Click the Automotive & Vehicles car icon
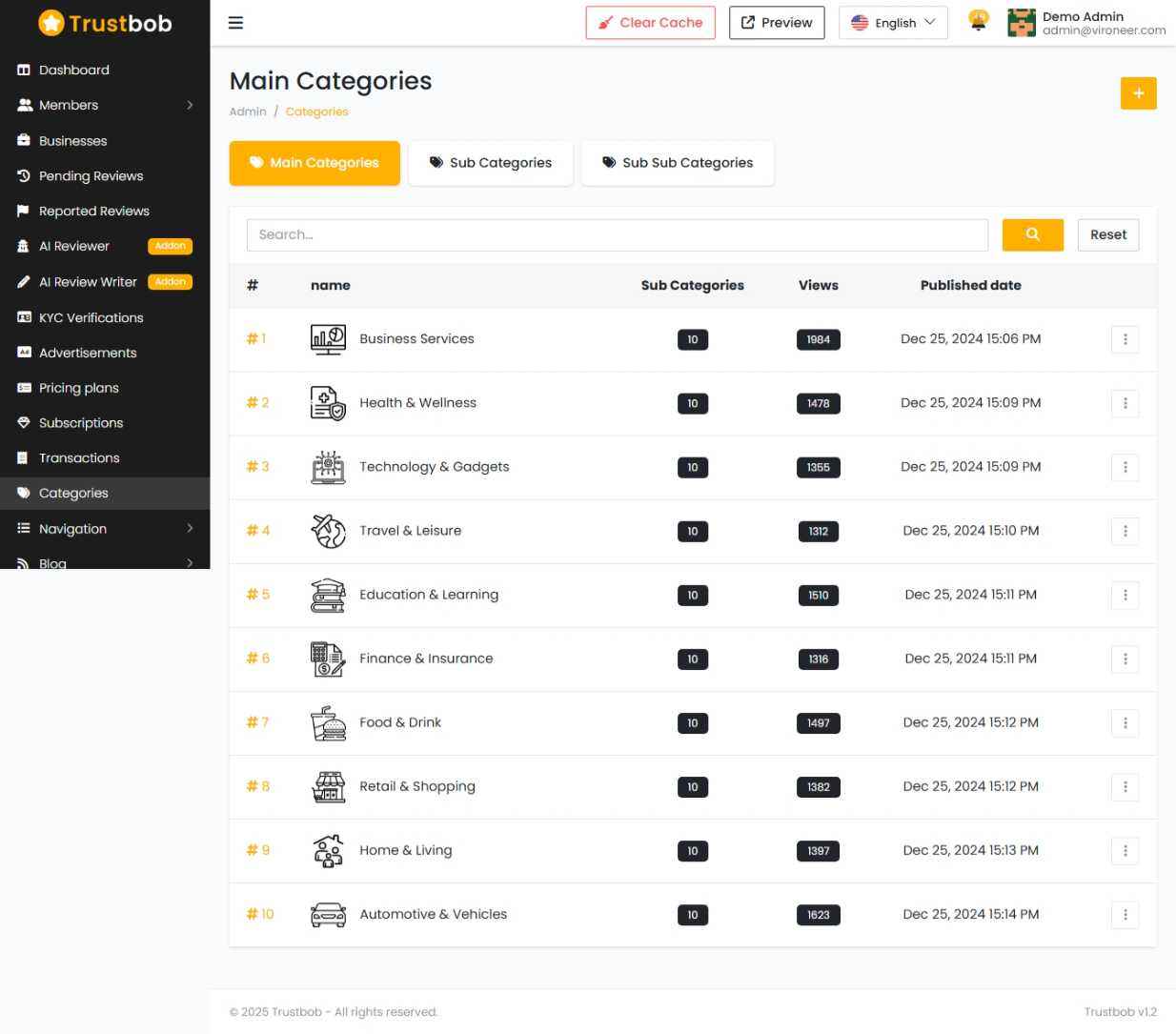1176x1034 pixels. 328,914
